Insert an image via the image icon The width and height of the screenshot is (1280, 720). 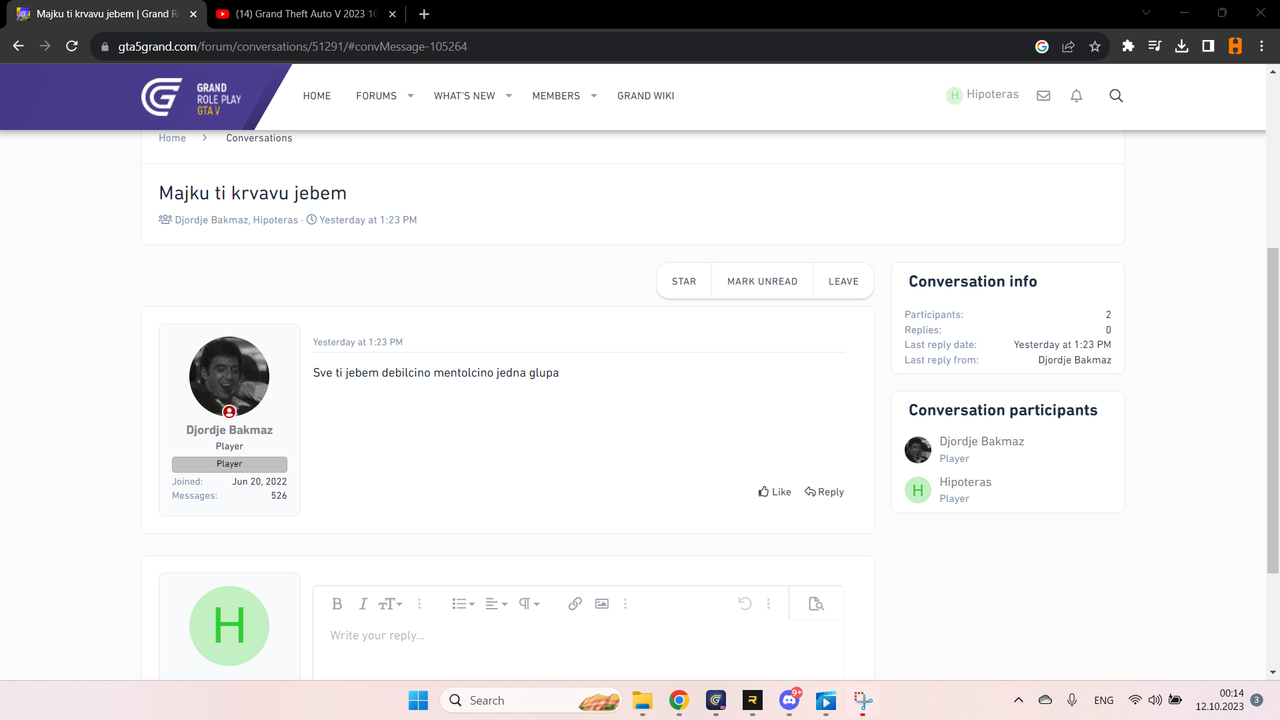click(x=602, y=603)
